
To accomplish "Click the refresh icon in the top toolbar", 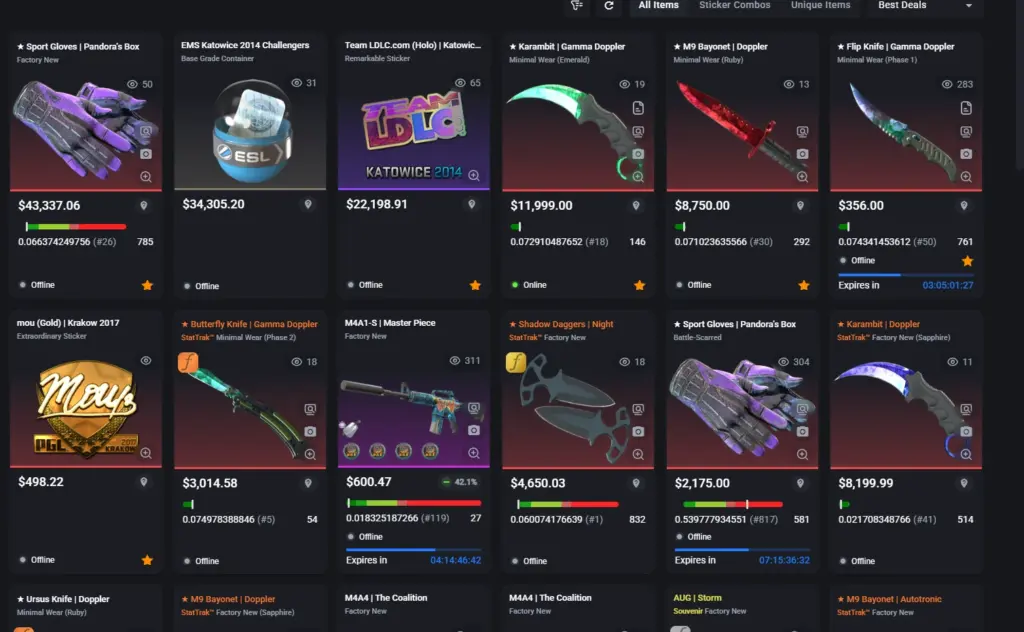I will coord(609,5).
